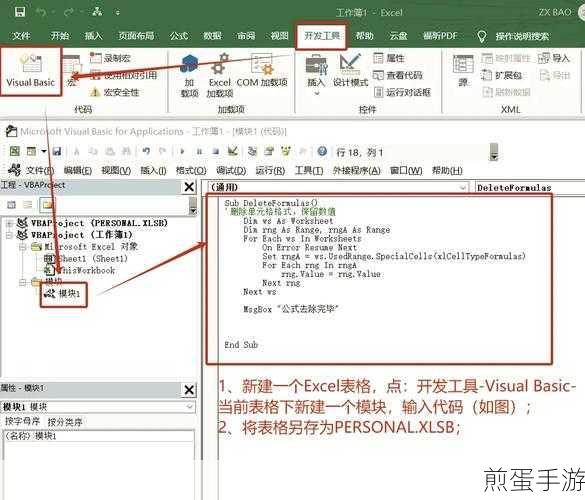Open the 视图(V) menu in the VBA editor
This screenshot has width=585, height=500.
click(116, 171)
